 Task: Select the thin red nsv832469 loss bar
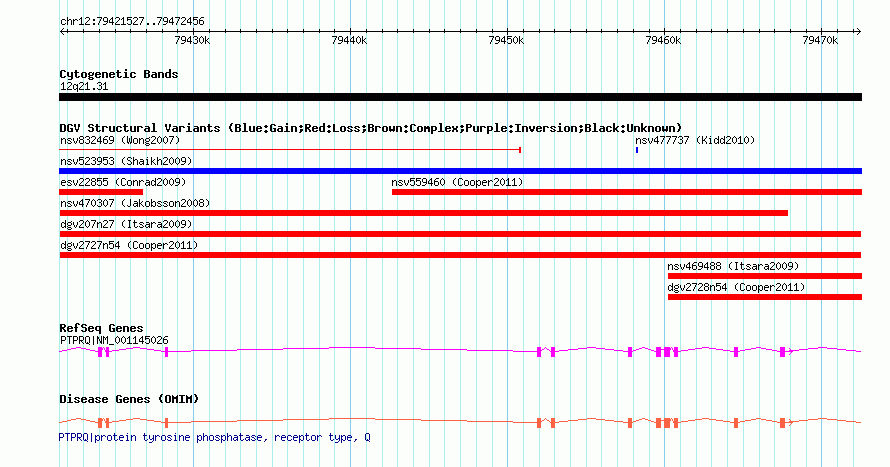pos(290,150)
